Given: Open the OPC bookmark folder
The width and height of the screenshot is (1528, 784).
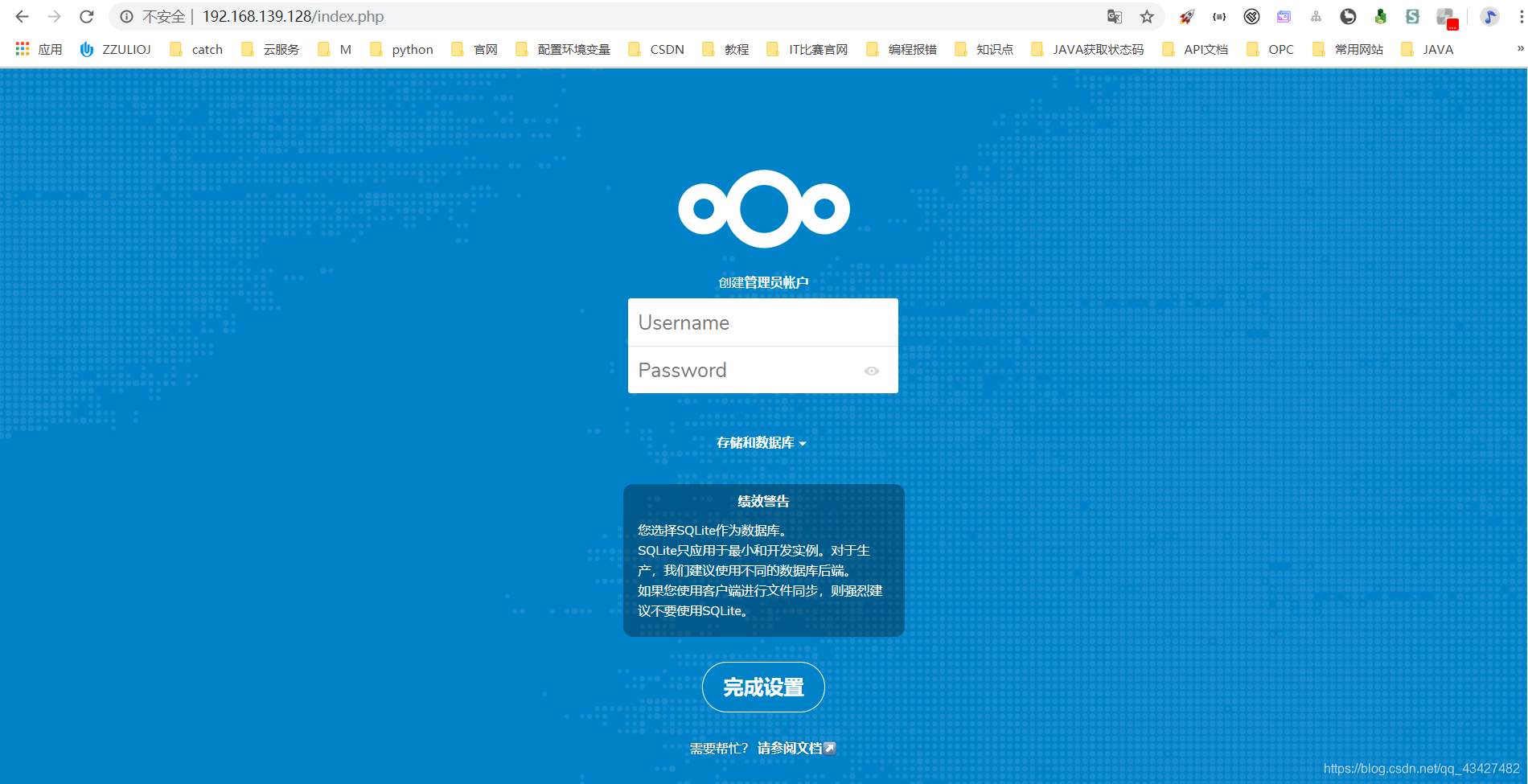Looking at the screenshot, I should [1270, 49].
